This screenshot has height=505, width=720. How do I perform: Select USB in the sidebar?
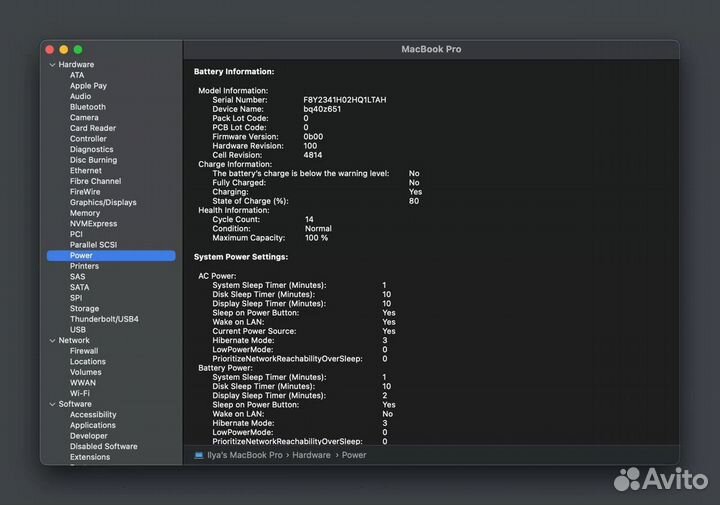78,330
